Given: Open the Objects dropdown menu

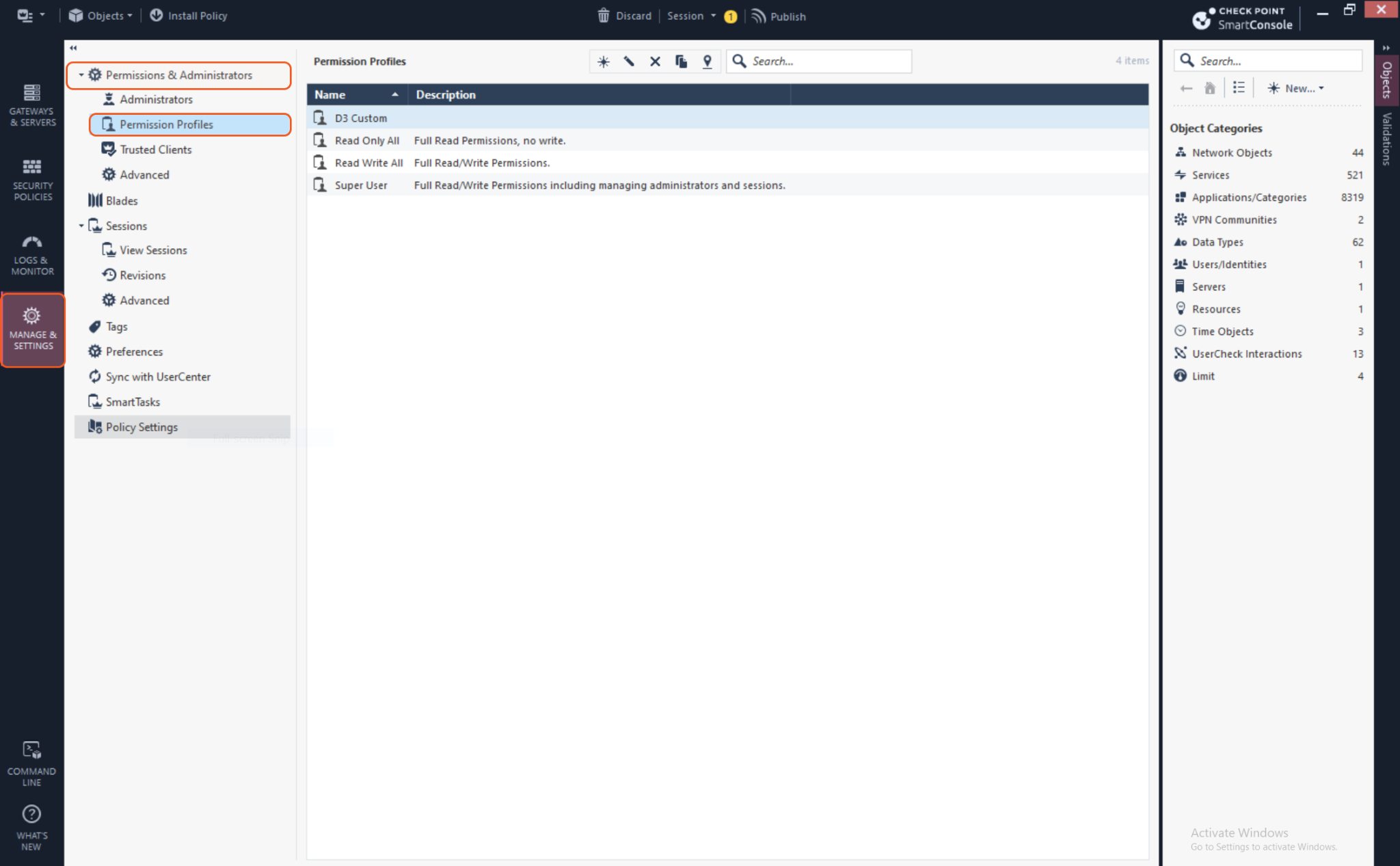Looking at the screenshot, I should [101, 16].
